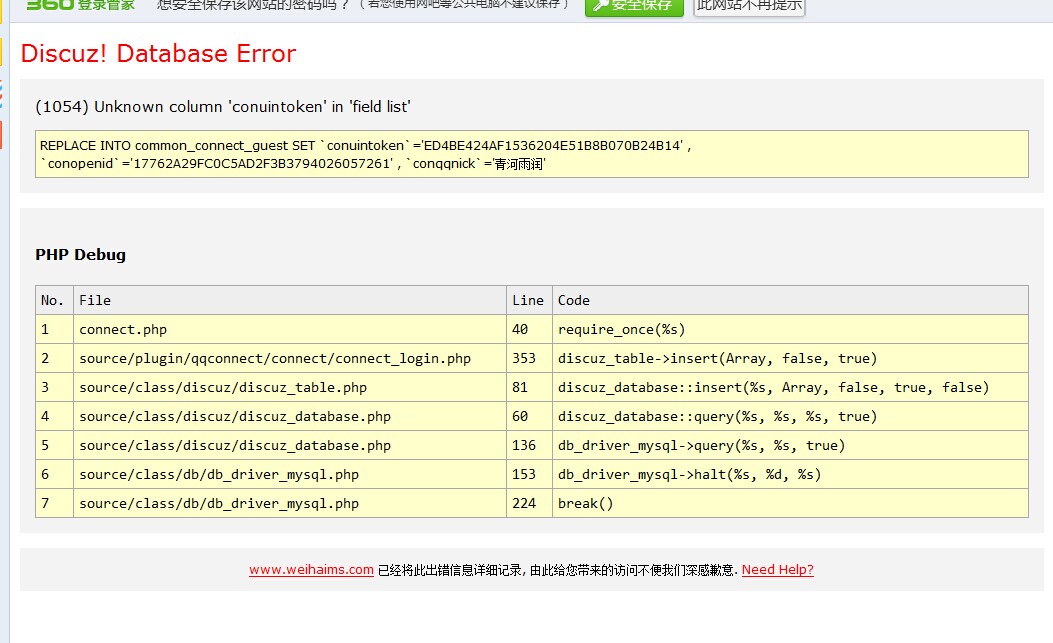Click the Discuz! Database Error heading

tap(158, 54)
